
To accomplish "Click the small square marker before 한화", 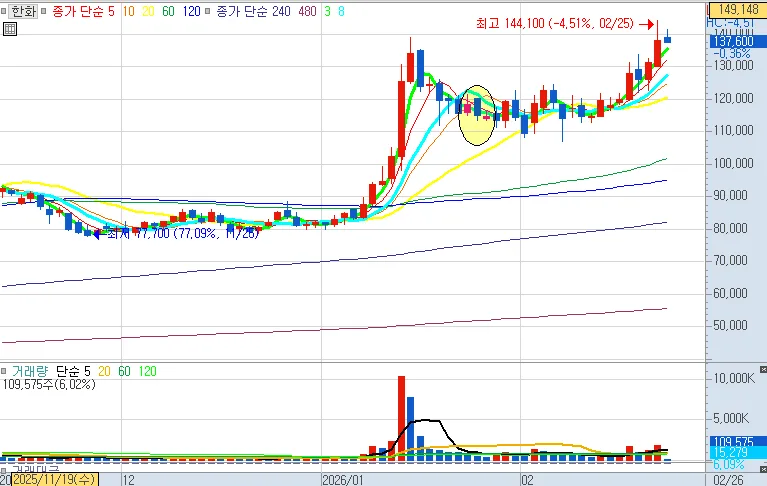I will click(x=5, y=11).
